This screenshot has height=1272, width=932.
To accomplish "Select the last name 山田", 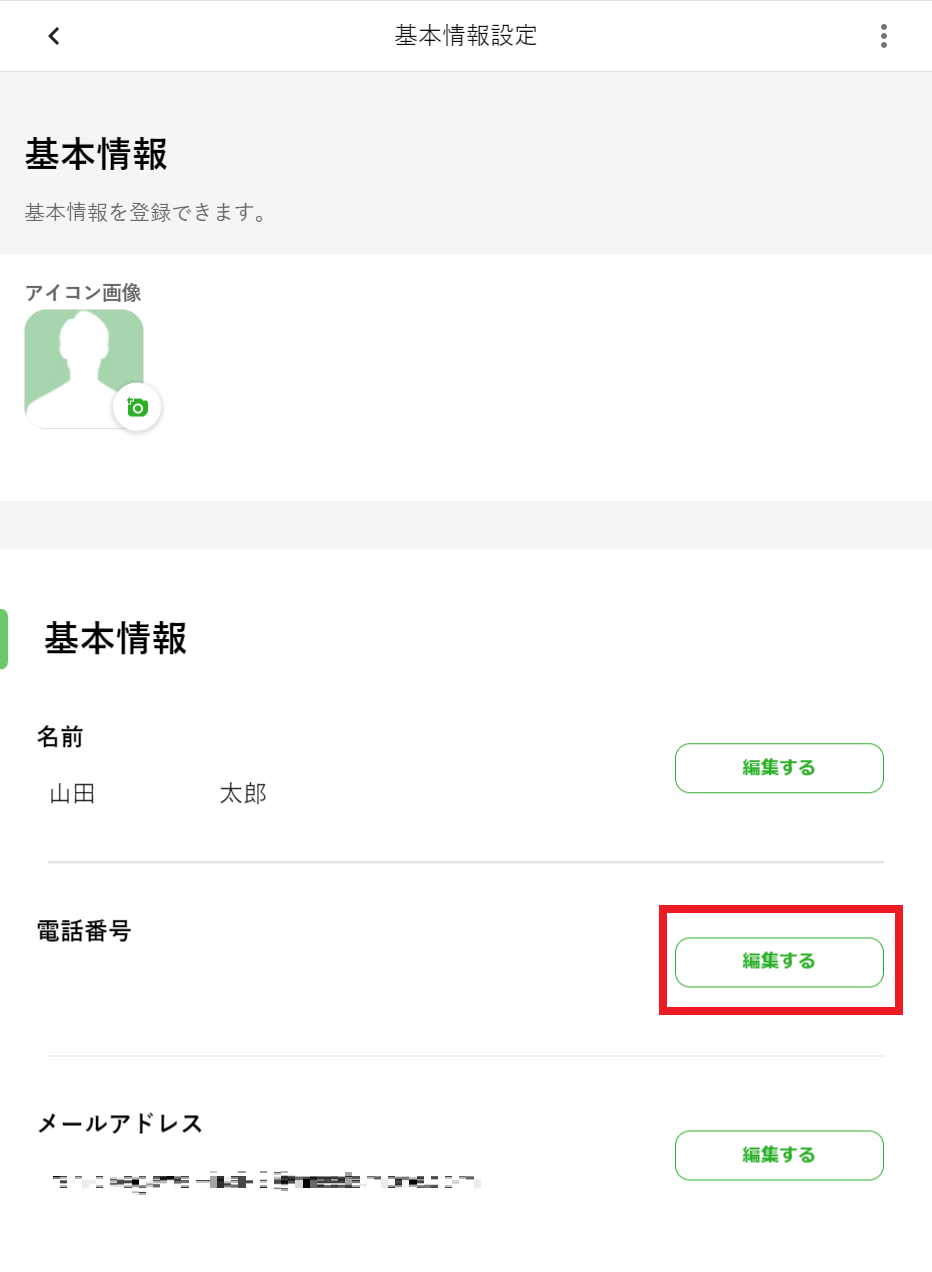I will point(72,794).
